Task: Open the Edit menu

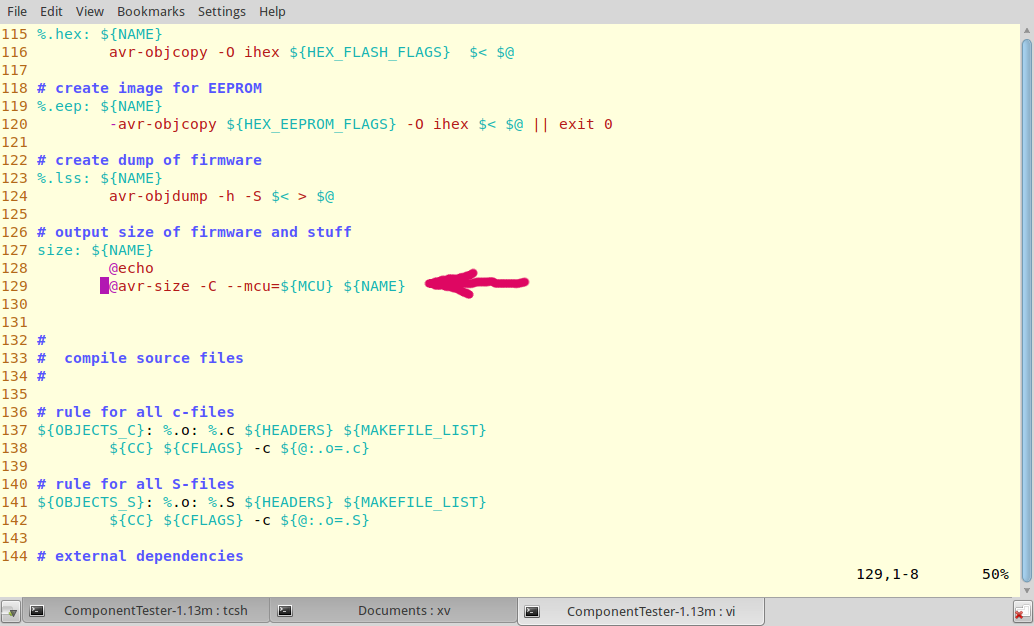Action: 51,11
